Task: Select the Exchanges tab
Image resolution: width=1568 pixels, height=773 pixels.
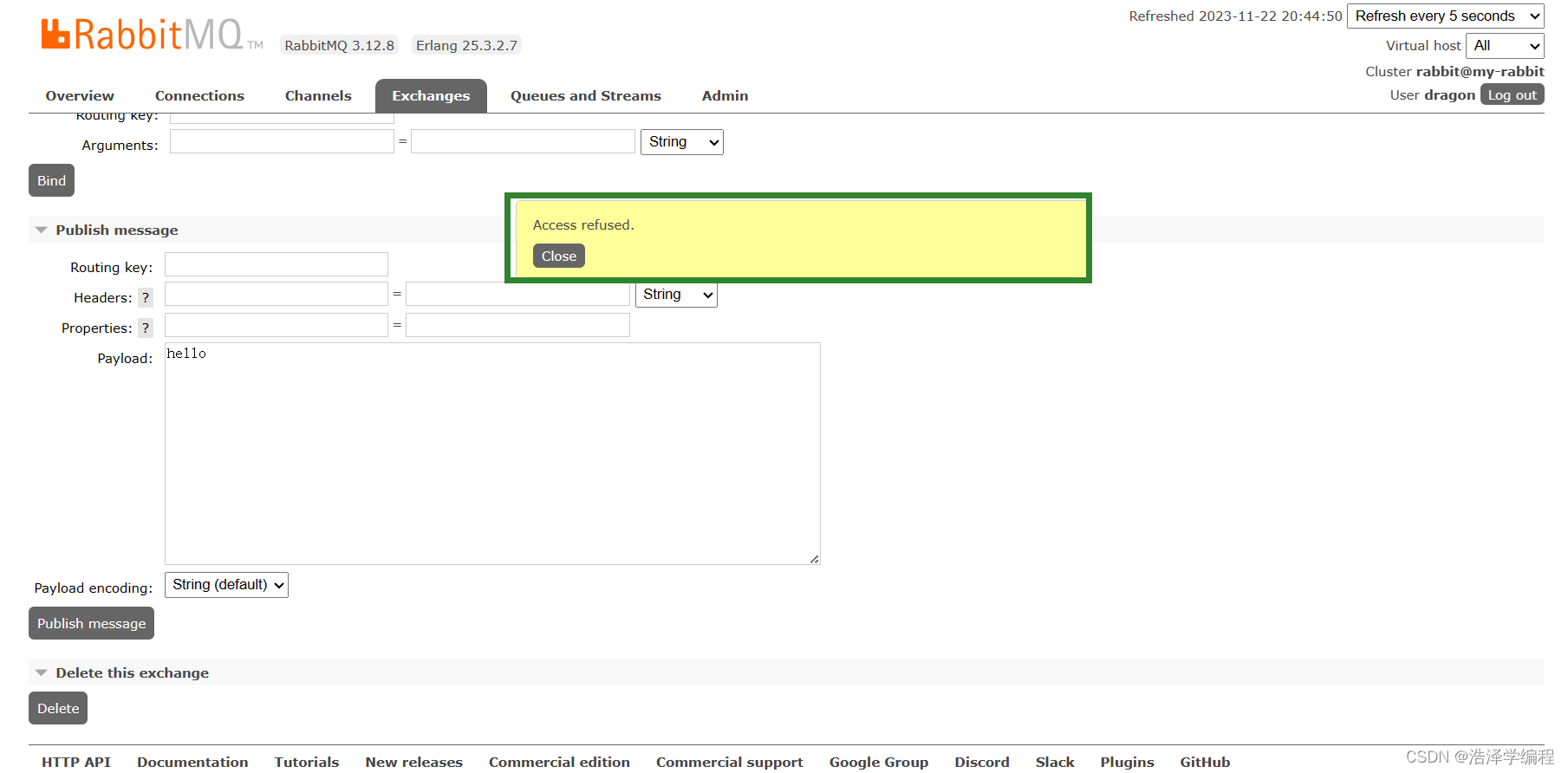Action: click(431, 96)
